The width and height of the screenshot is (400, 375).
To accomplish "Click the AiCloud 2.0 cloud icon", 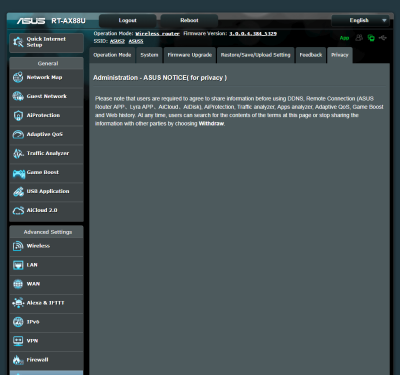I will [x=18, y=210].
